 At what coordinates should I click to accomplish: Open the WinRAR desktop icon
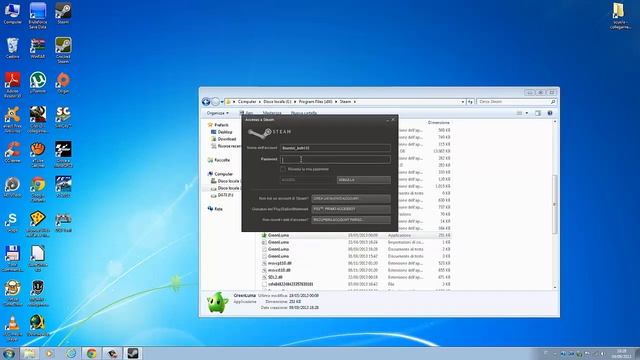[x=38, y=48]
